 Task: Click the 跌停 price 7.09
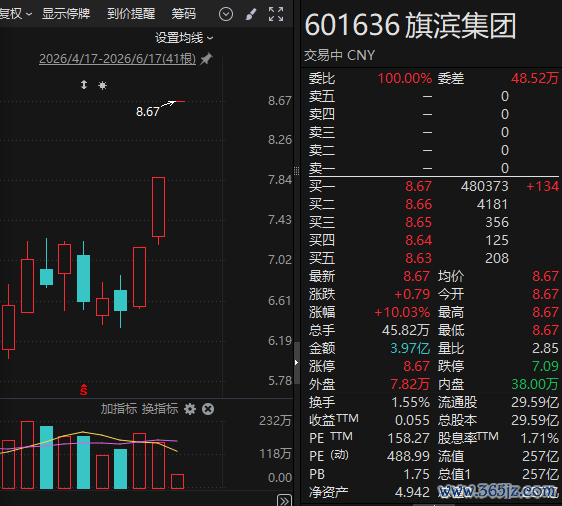tap(545, 366)
